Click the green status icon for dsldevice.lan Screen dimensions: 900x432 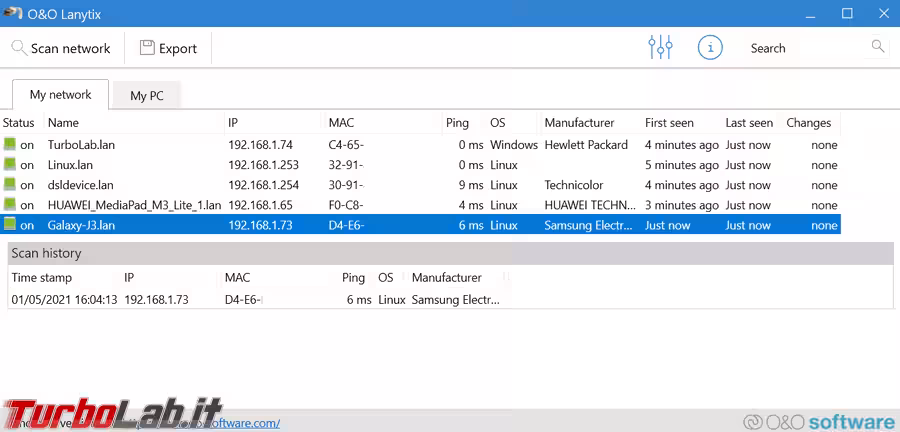(10, 185)
